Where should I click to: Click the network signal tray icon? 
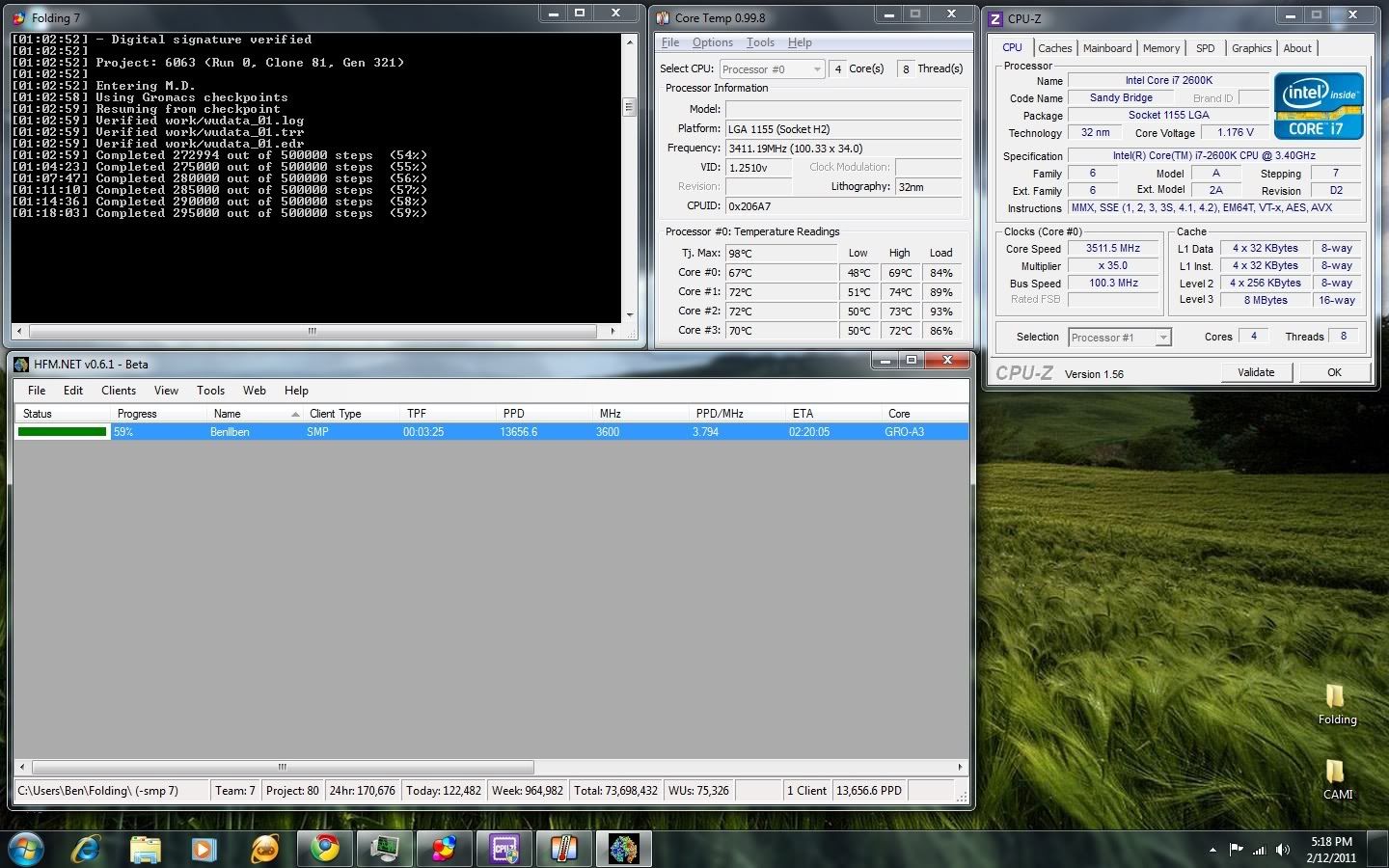[1259, 850]
